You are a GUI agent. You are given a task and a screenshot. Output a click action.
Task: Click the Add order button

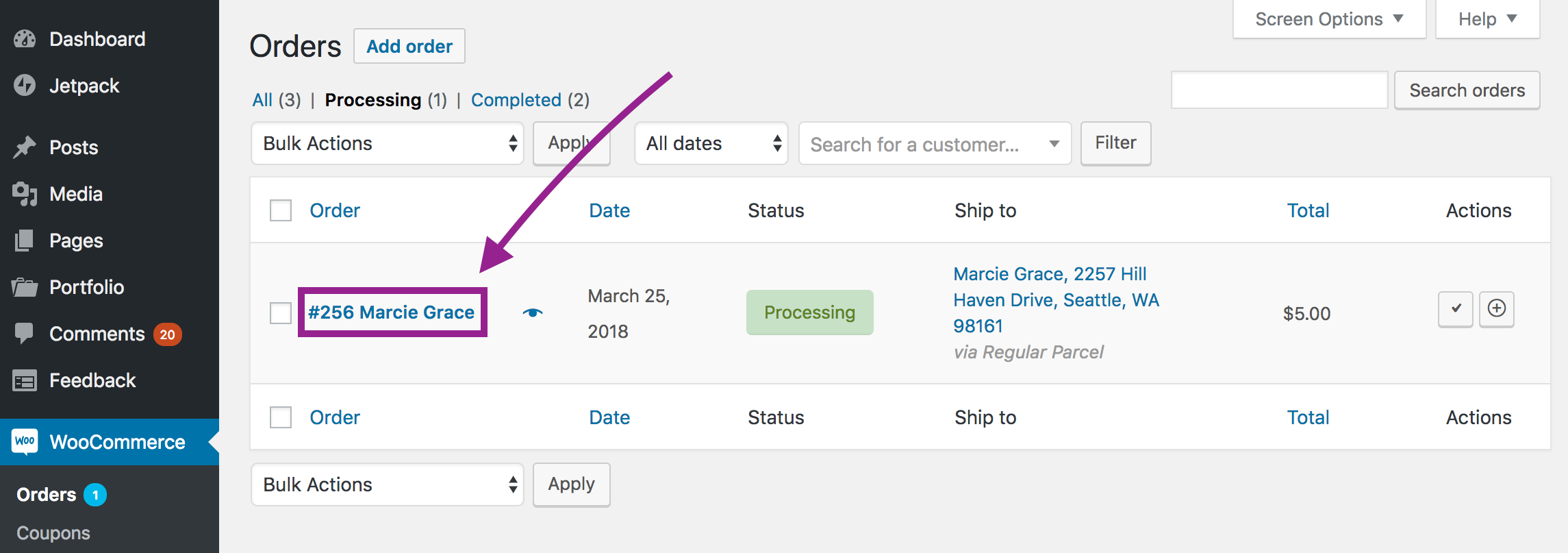pos(409,46)
